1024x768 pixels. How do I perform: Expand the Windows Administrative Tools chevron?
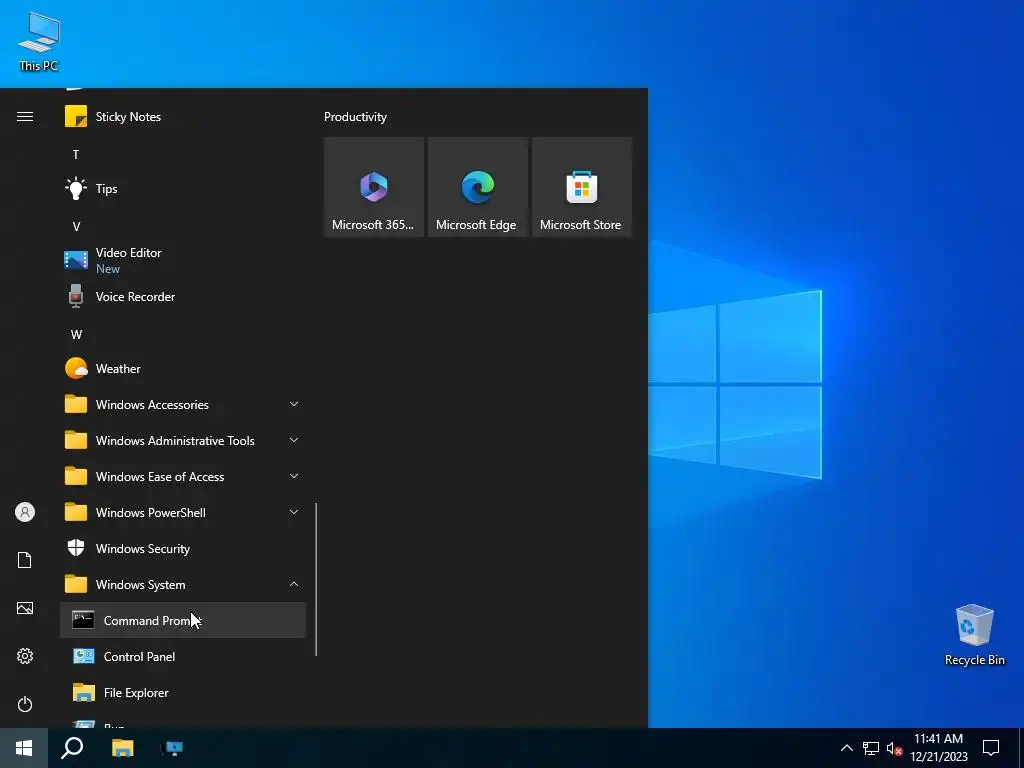(294, 440)
